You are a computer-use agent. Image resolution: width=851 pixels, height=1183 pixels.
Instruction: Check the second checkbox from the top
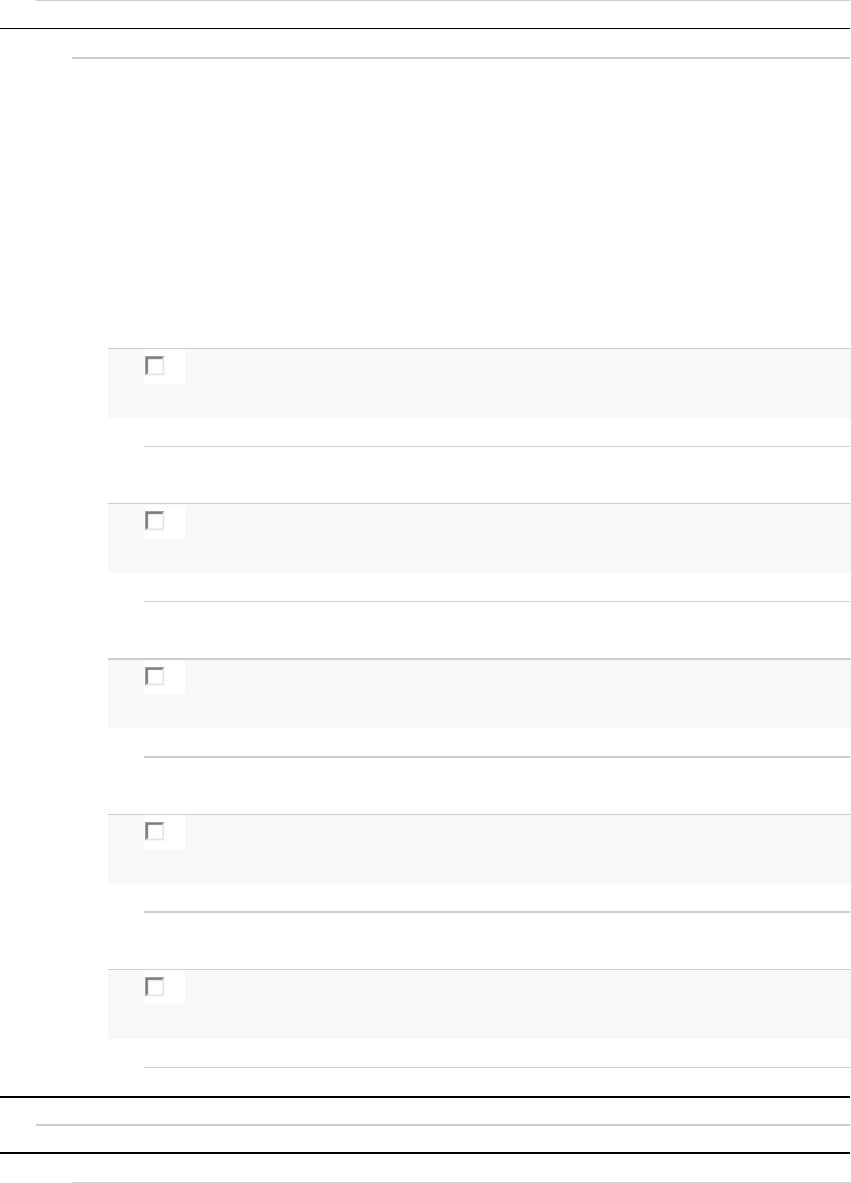pos(155,521)
